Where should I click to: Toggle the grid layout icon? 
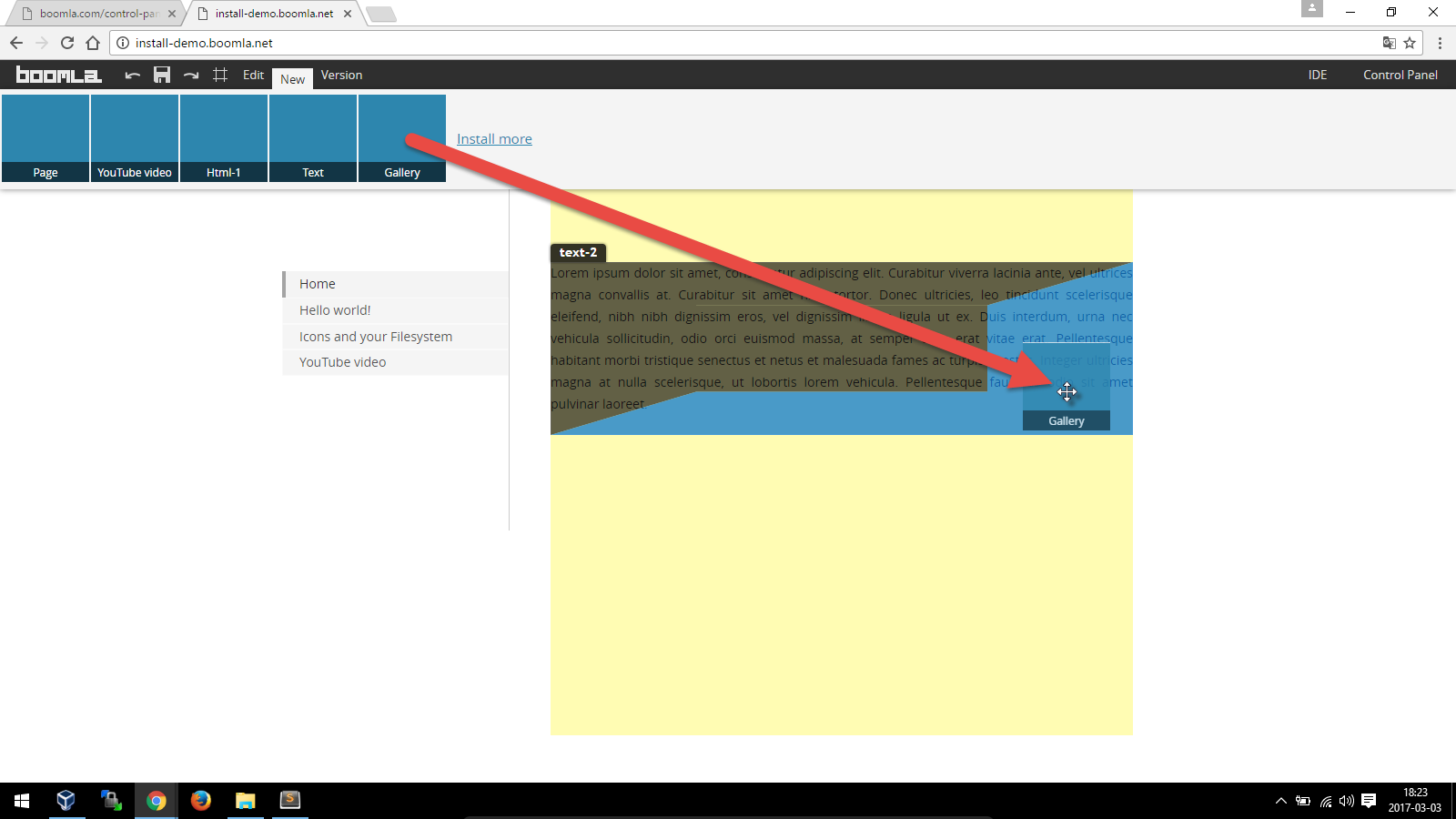(x=220, y=76)
